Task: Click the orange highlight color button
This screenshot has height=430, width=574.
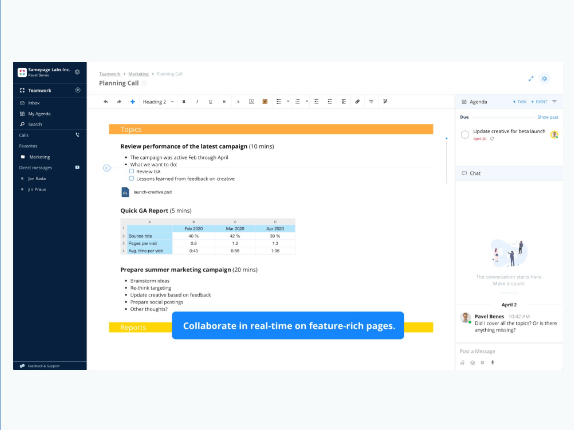Action: coord(265,102)
